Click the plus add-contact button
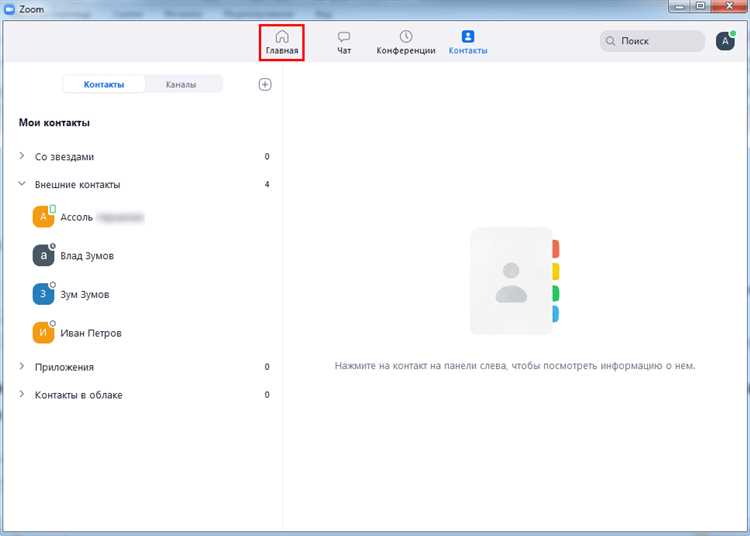750x536 pixels. click(265, 85)
